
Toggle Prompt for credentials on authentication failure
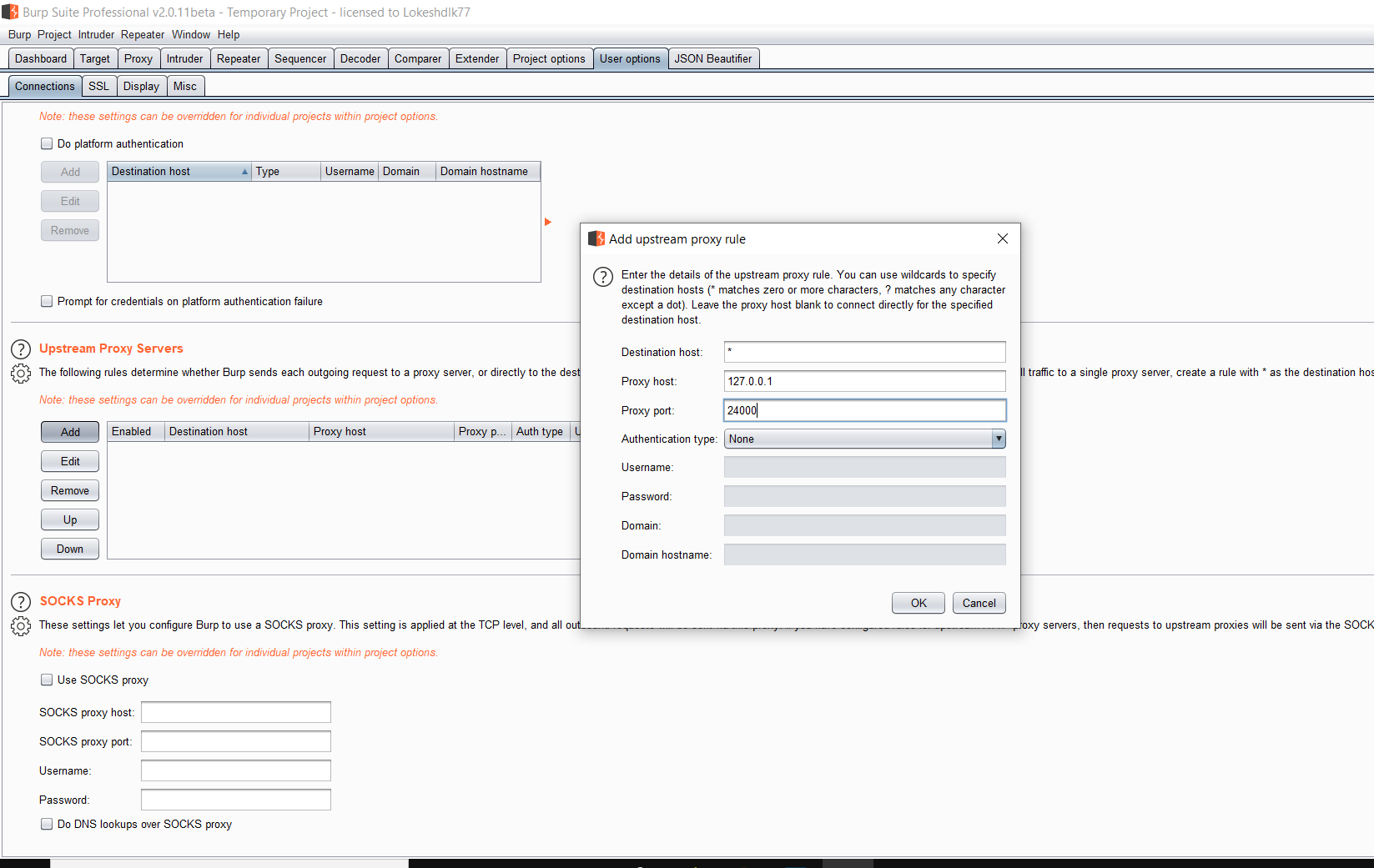click(x=47, y=301)
